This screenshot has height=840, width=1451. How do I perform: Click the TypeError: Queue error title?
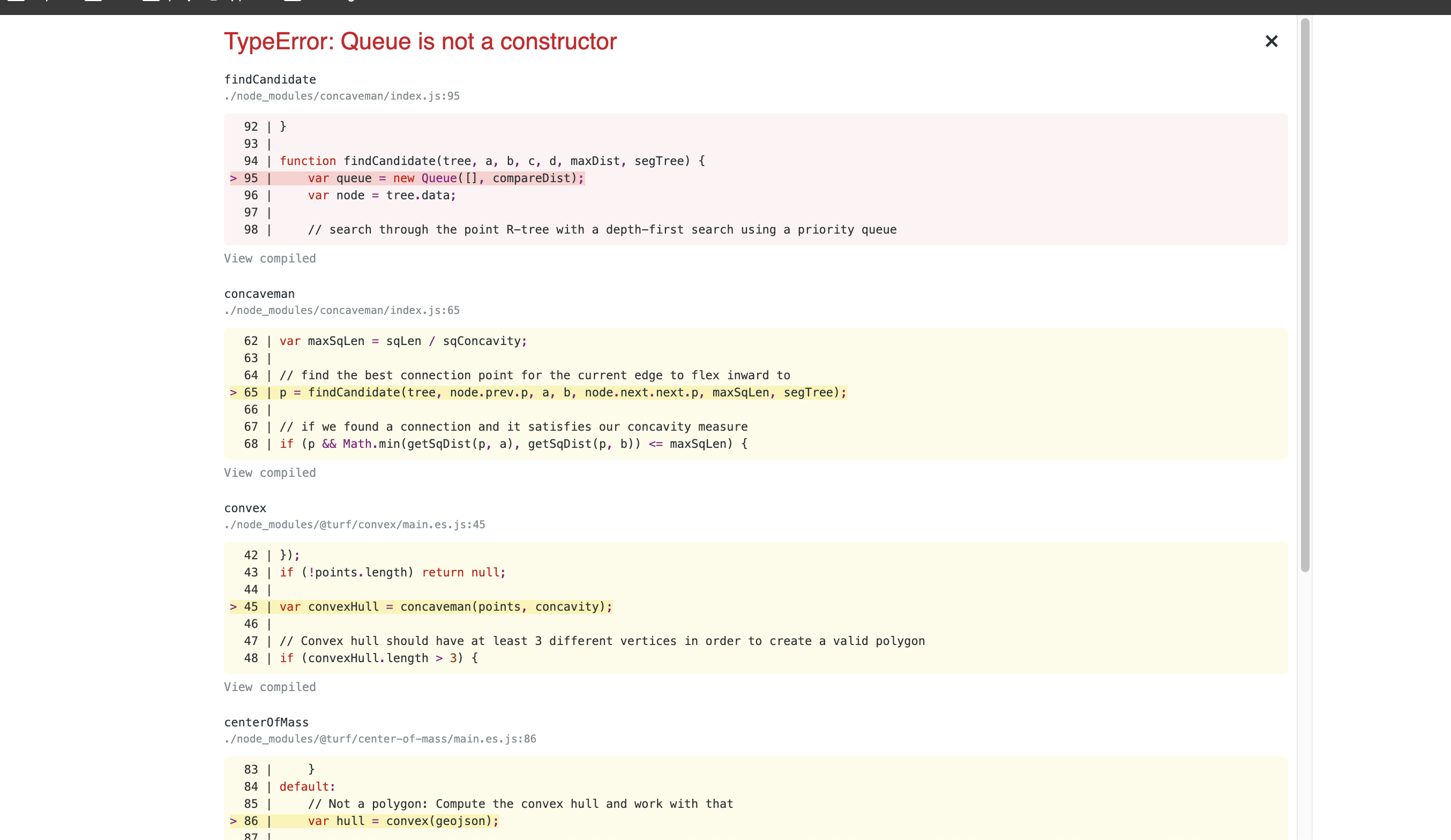pyautogui.click(x=420, y=41)
